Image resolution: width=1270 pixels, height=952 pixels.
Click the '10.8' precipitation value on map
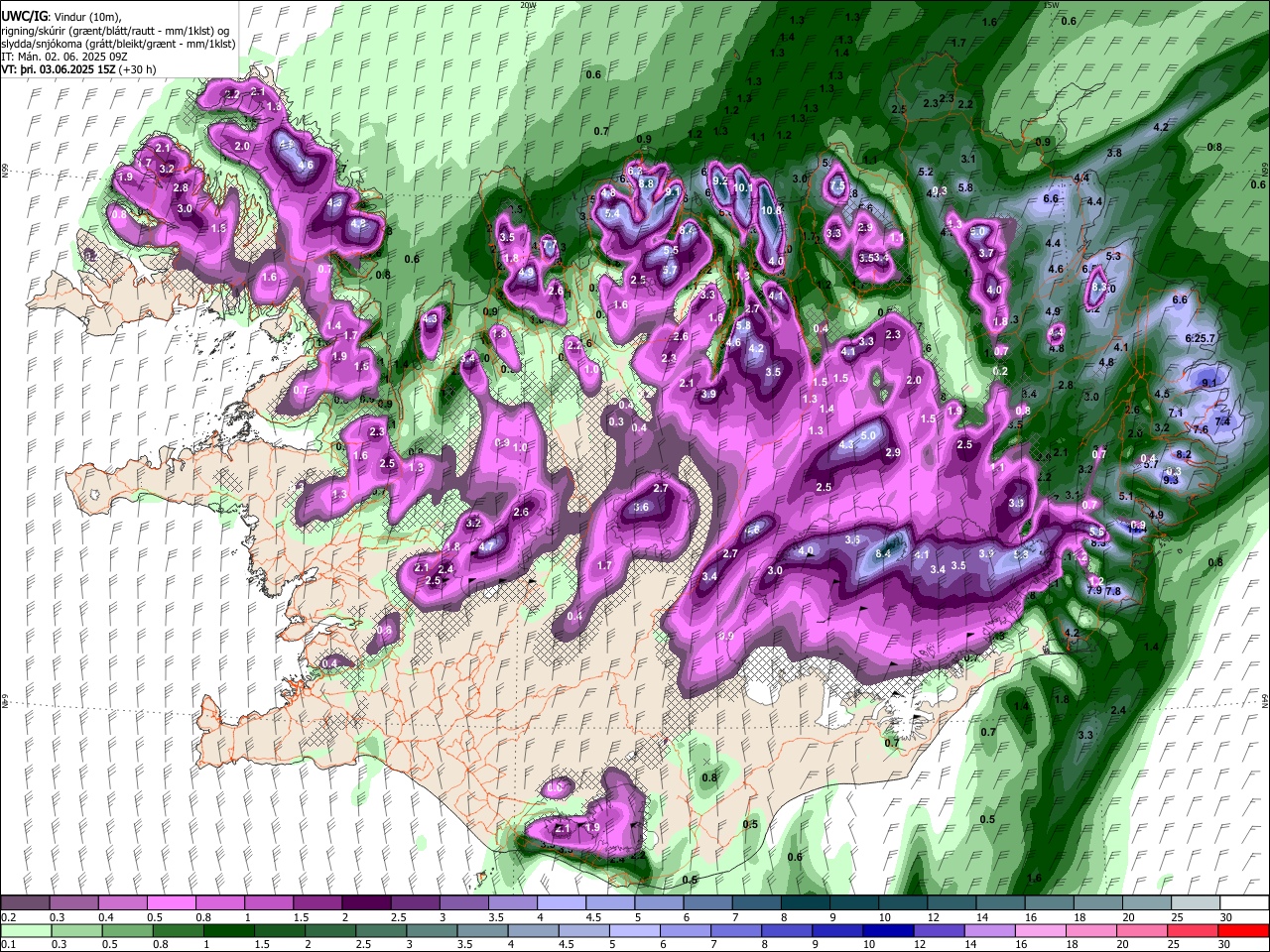tap(771, 210)
